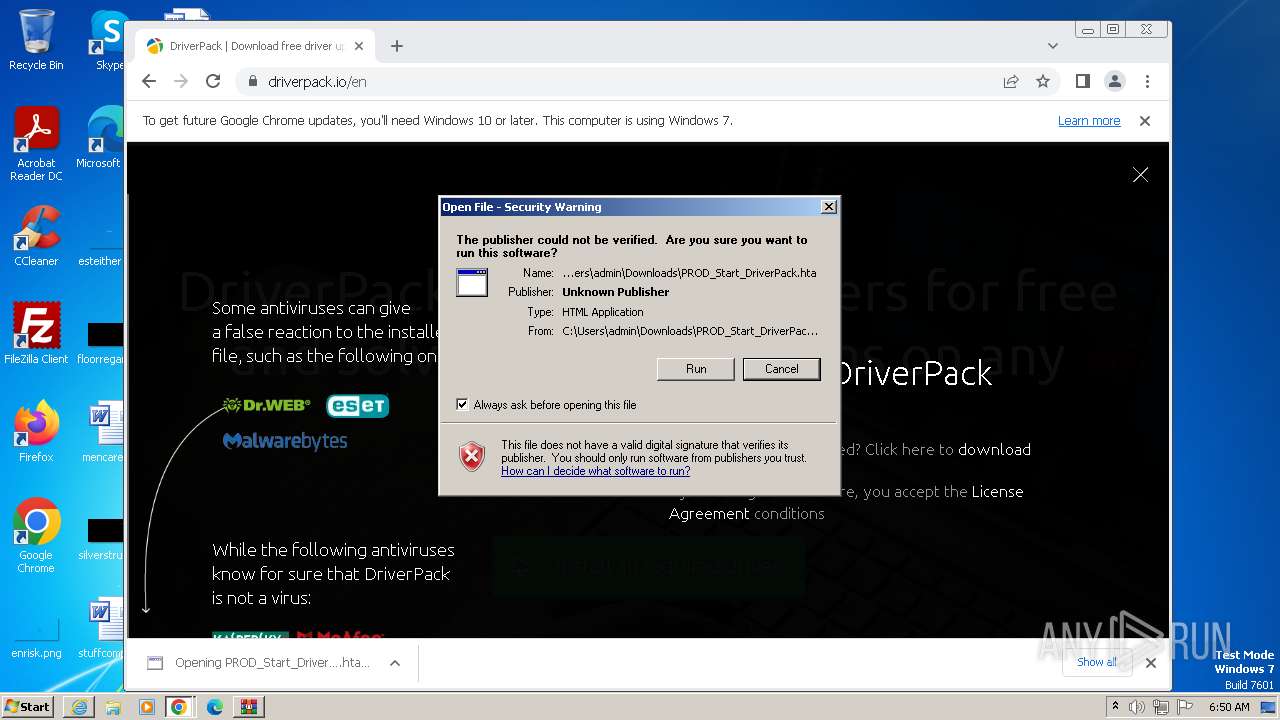Image resolution: width=1280 pixels, height=720 pixels.
Task: Click the HTML application file icon in dialog
Action: (x=472, y=283)
